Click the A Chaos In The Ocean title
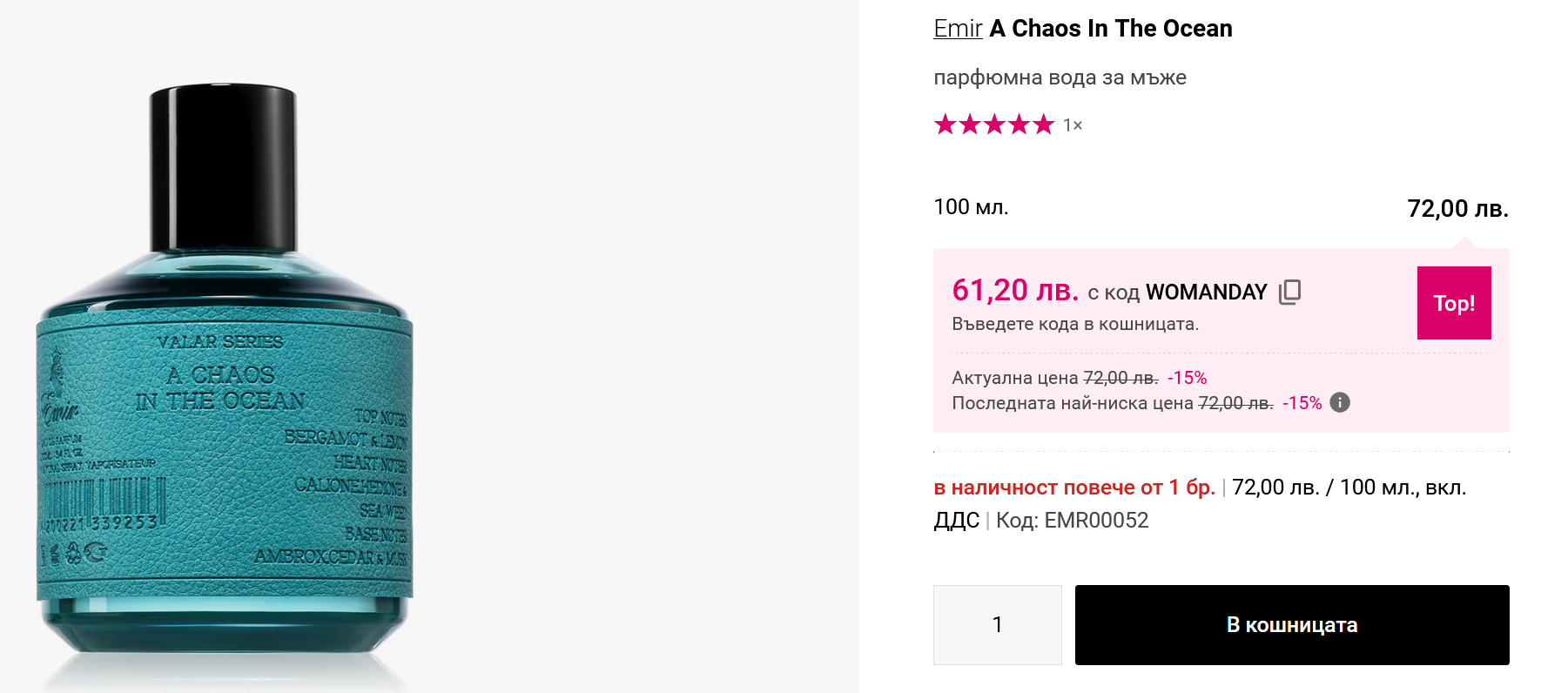Viewport: 1568px width, 693px height. click(x=1111, y=29)
